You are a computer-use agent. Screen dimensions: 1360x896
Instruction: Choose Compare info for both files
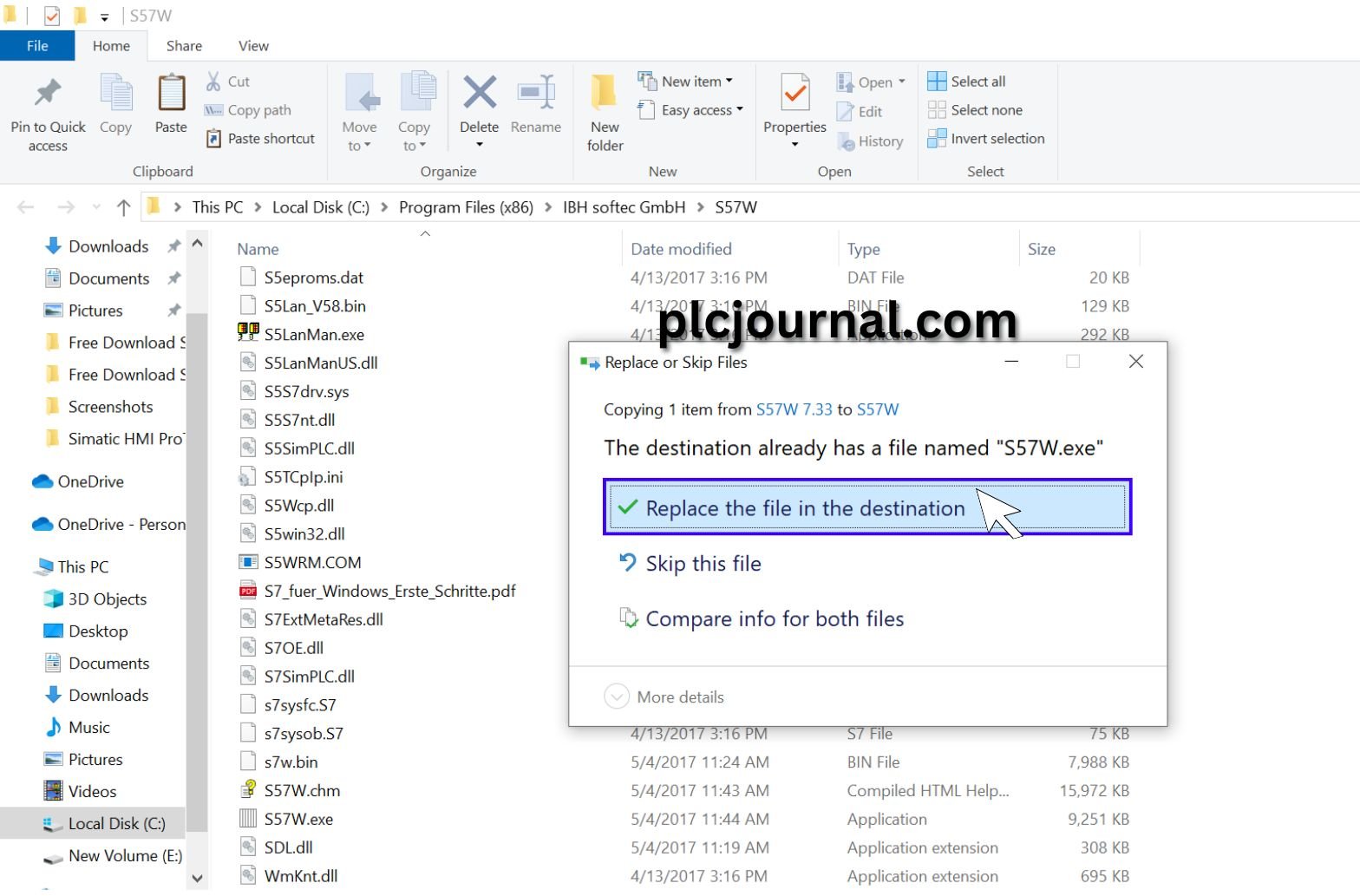click(762, 618)
